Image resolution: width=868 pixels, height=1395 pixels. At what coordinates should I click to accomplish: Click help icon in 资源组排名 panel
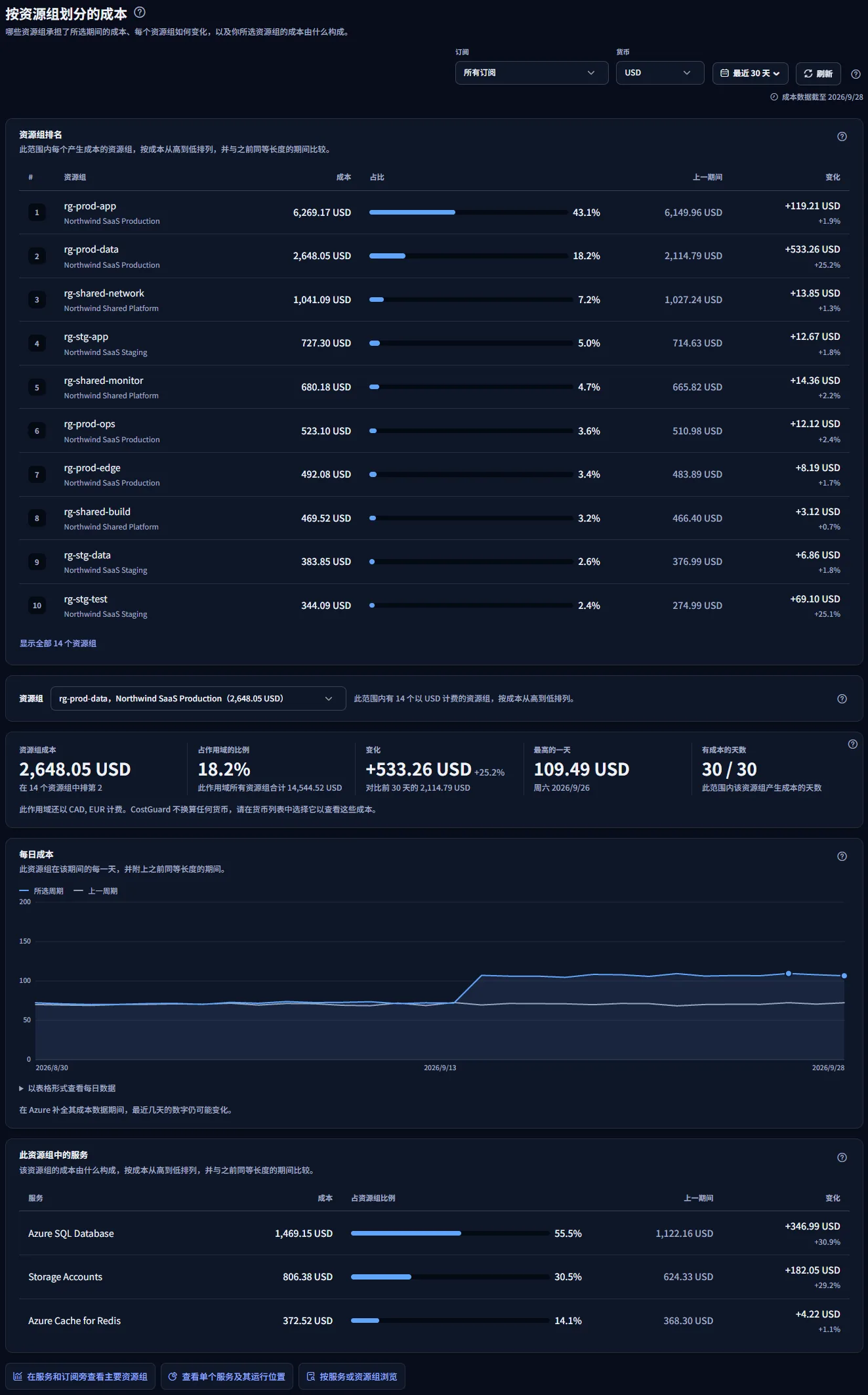(x=842, y=136)
